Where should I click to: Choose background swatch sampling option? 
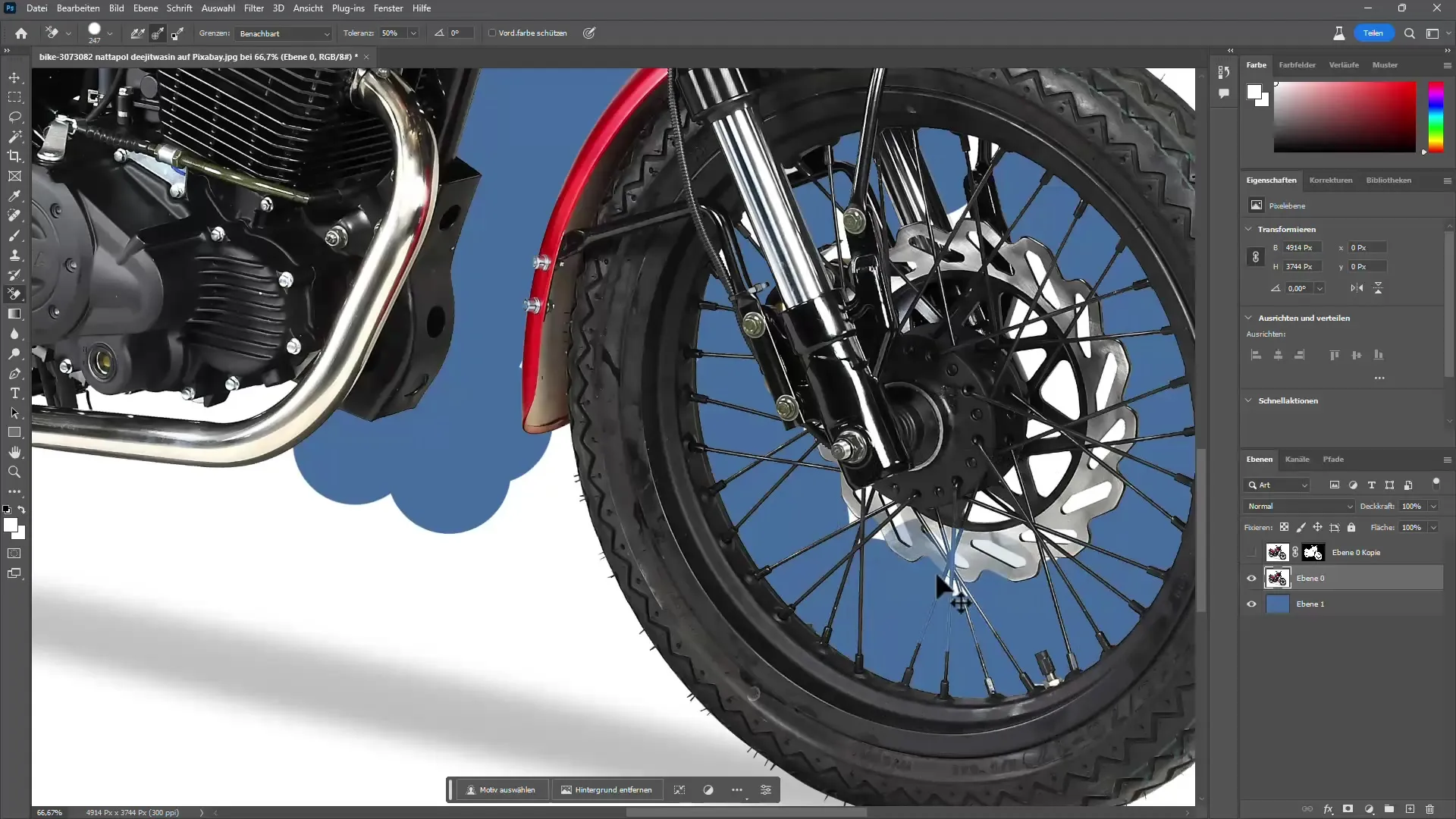coord(177,33)
